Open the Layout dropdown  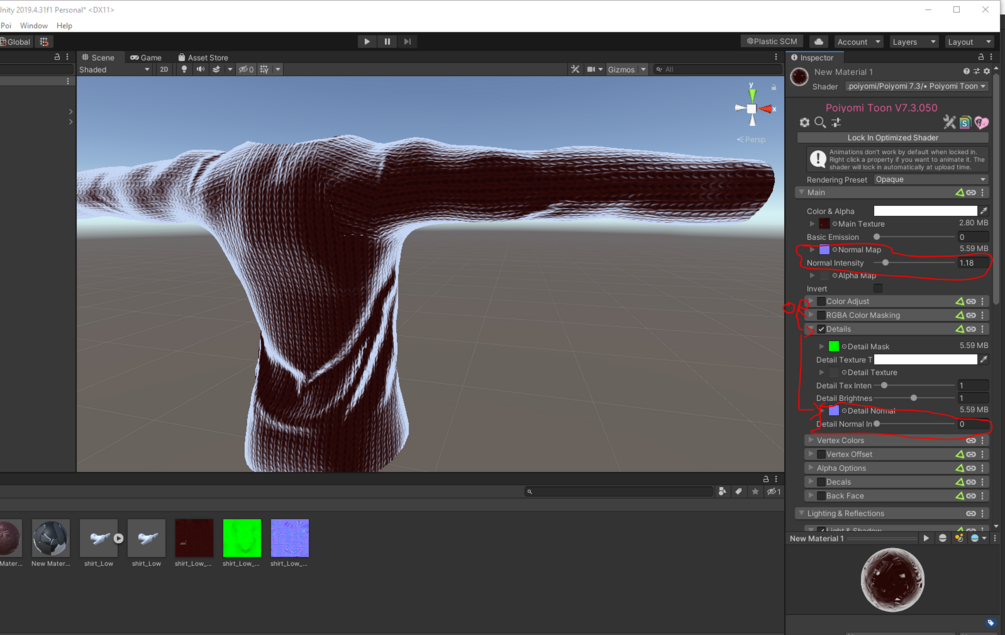[x=969, y=42]
